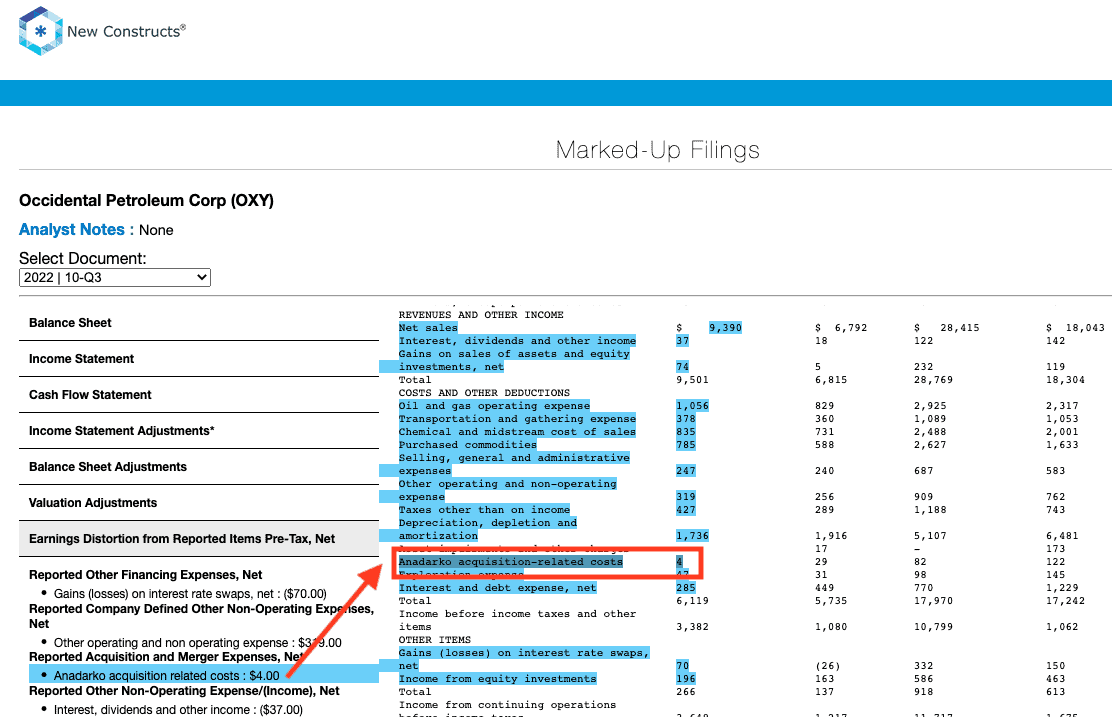The height and width of the screenshot is (717, 1112).
Task: Select Earnings Distortion from Reported Items section
Action: 199,539
